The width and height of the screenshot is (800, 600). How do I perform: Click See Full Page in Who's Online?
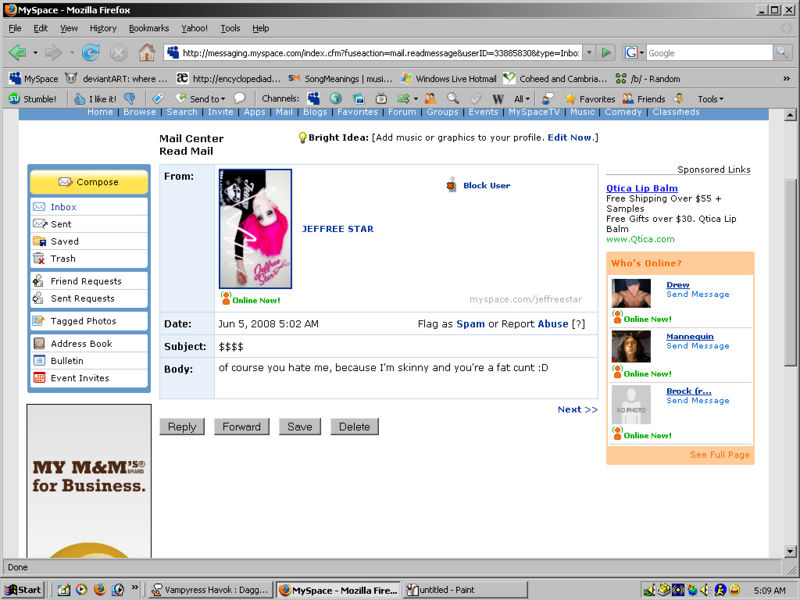coord(719,455)
